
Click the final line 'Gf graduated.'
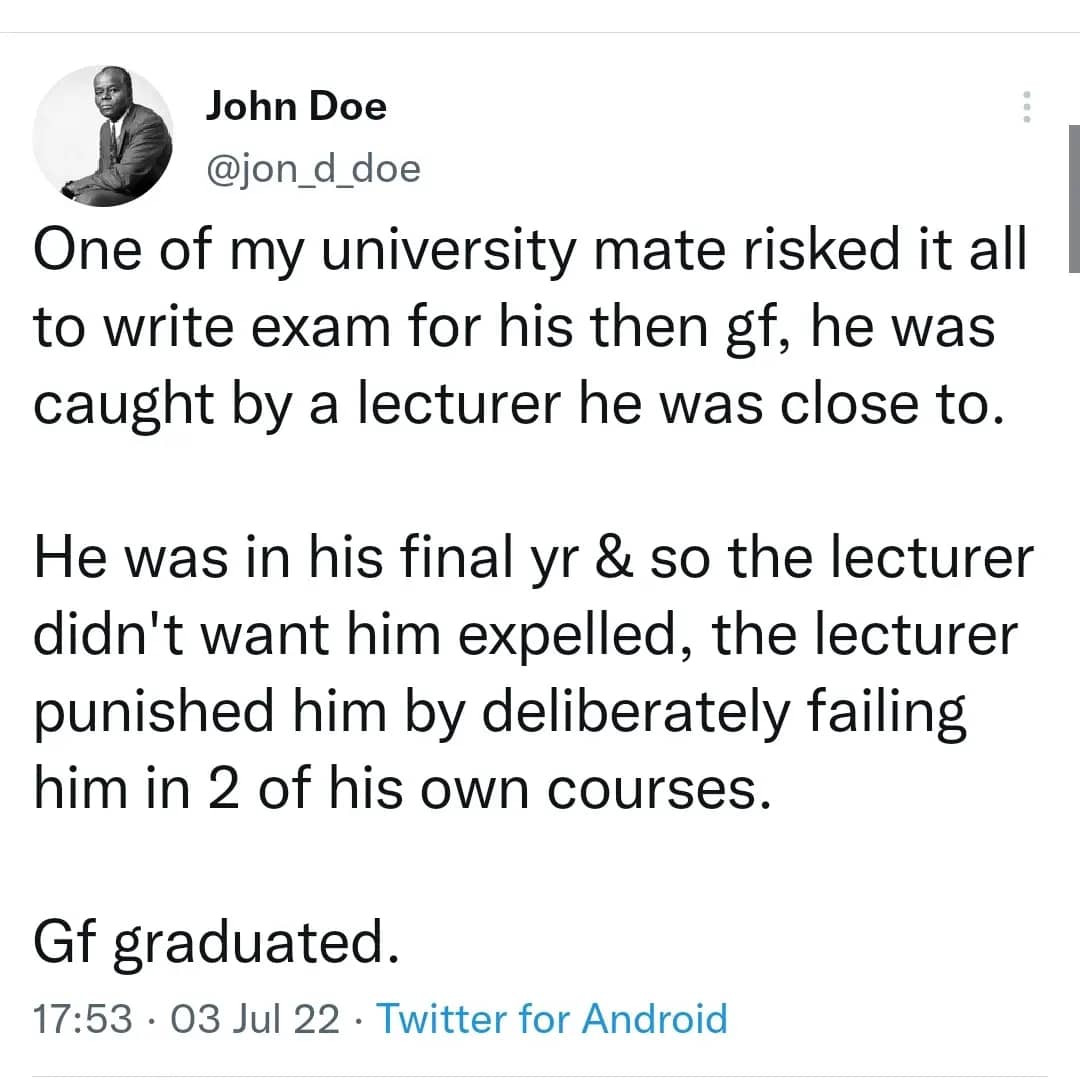216,943
